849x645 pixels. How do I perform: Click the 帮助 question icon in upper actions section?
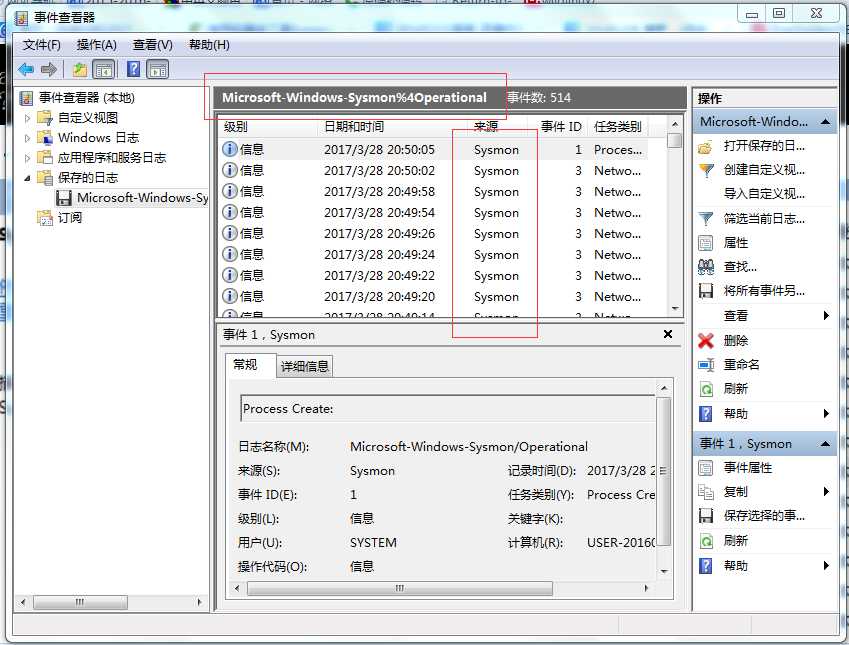pos(706,414)
